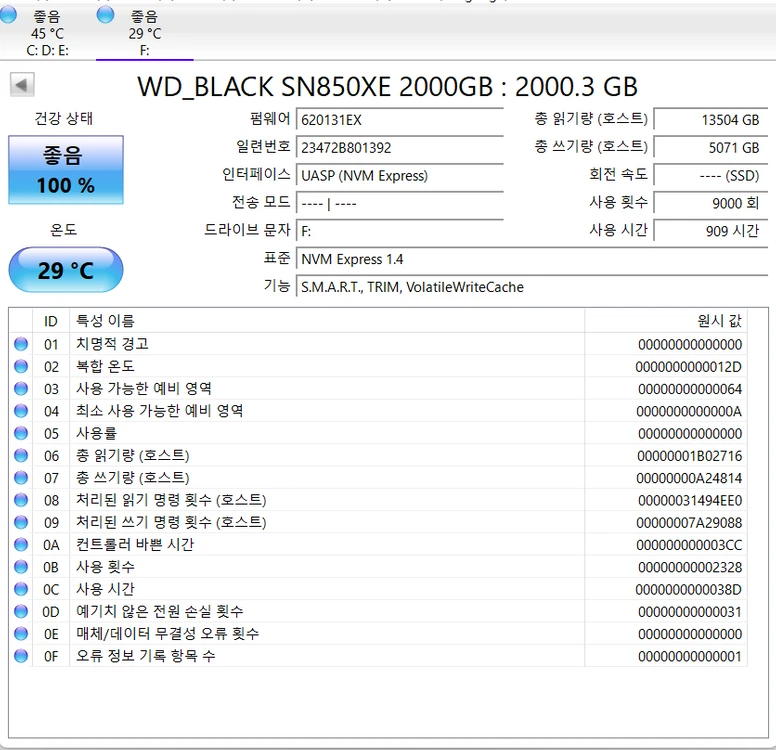Click status dot for 0A 컨트롤러 바쁜 시간
The height and width of the screenshot is (750, 776).
[x=21, y=545]
